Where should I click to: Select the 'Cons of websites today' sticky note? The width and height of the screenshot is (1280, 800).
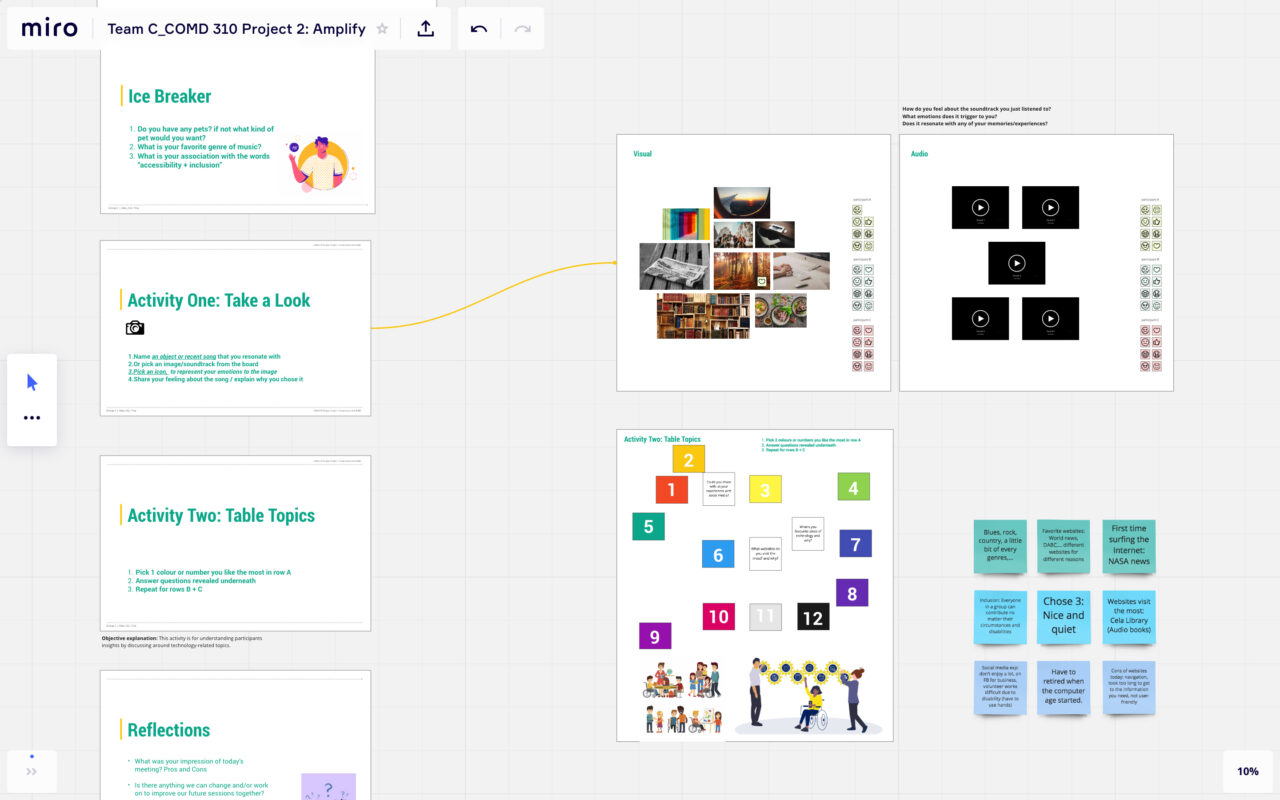(1129, 688)
